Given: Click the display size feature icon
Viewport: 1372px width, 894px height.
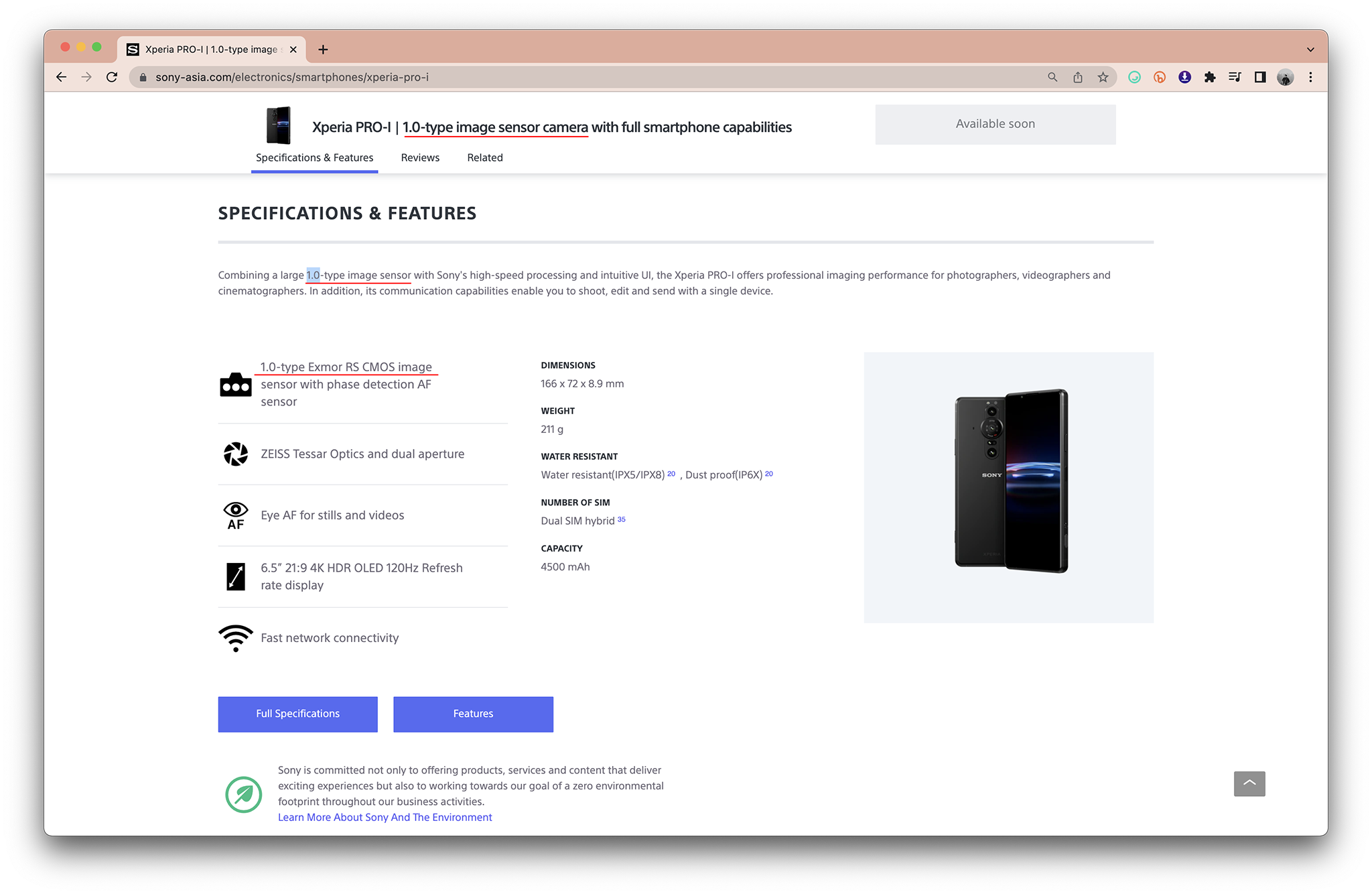Looking at the screenshot, I should (x=236, y=576).
